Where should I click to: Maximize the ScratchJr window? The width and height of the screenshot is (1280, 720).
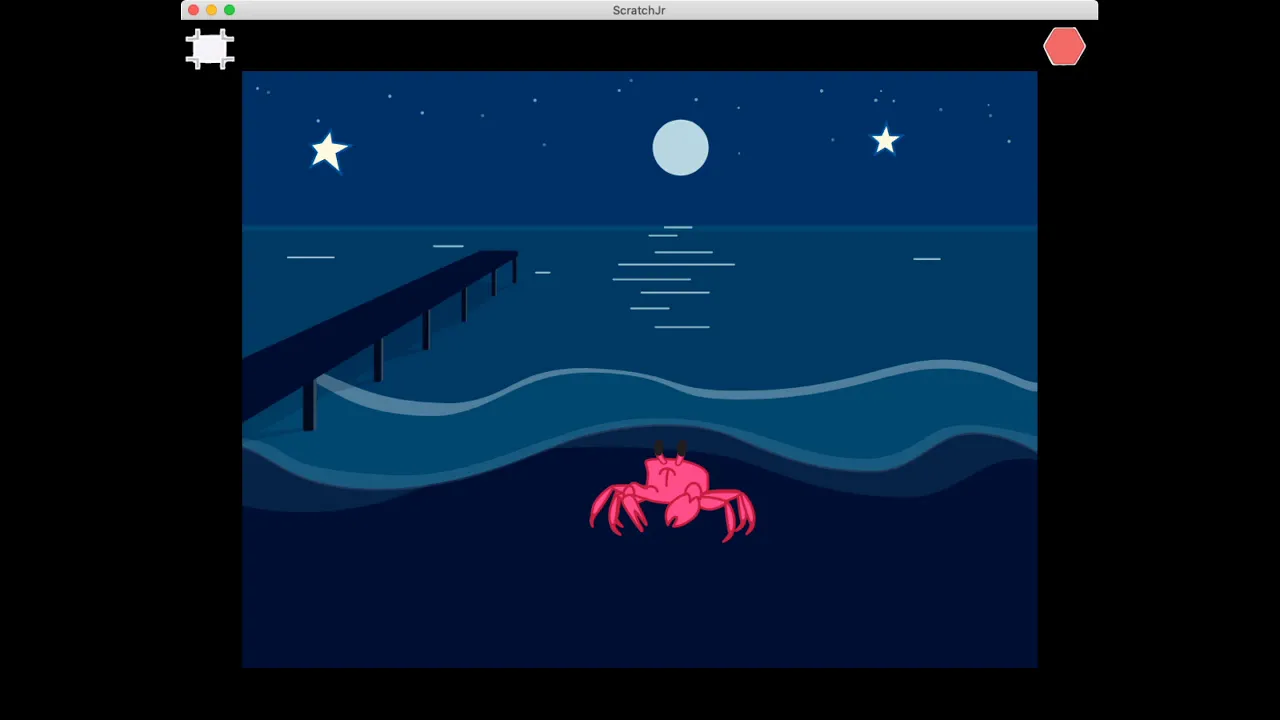pos(229,10)
